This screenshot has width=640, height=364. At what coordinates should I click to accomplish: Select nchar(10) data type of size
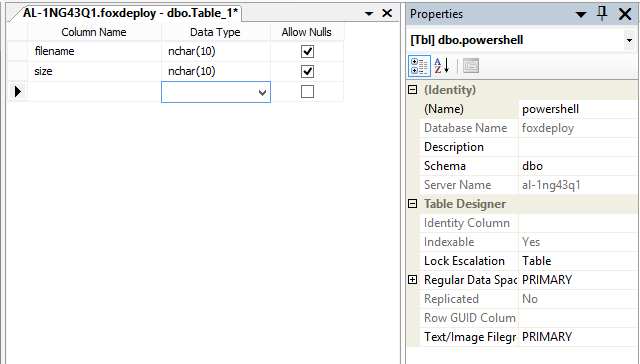tap(216, 71)
